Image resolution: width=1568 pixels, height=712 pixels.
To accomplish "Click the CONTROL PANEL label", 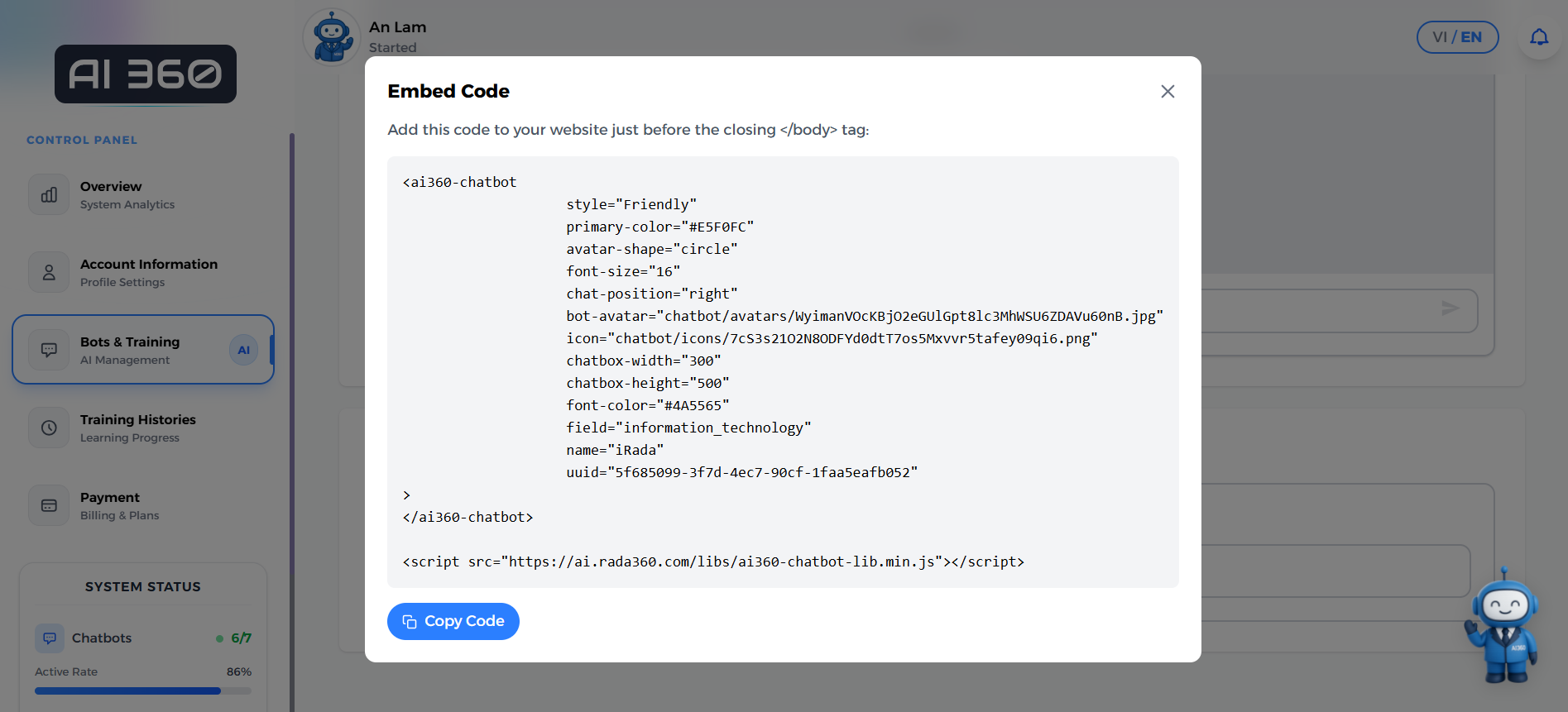I will tap(82, 140).
